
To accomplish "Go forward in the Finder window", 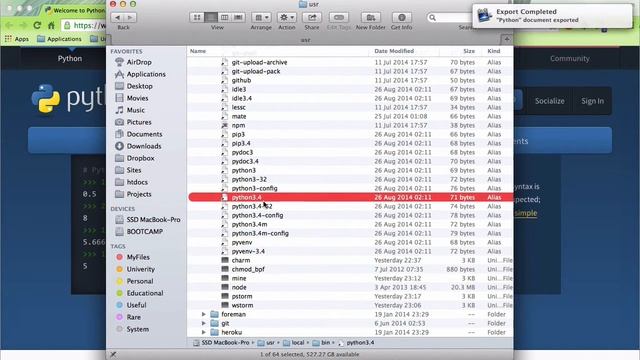I will pos(130,18).
